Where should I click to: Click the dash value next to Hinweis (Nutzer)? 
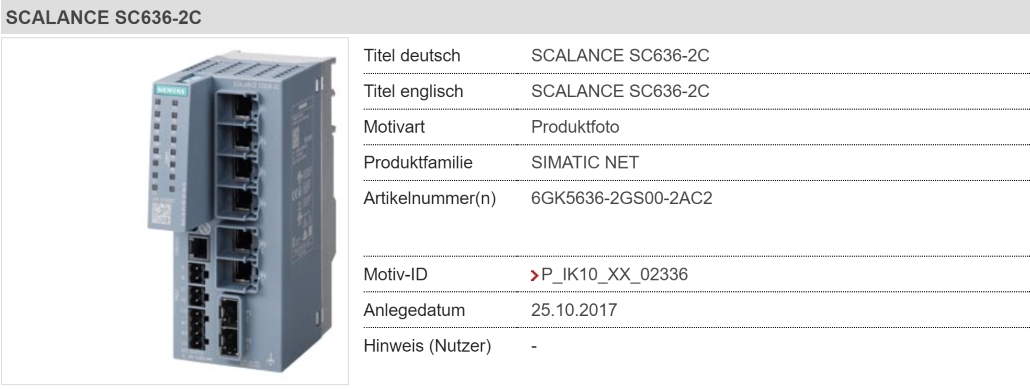pyautogui.click(x=534, y=346)
